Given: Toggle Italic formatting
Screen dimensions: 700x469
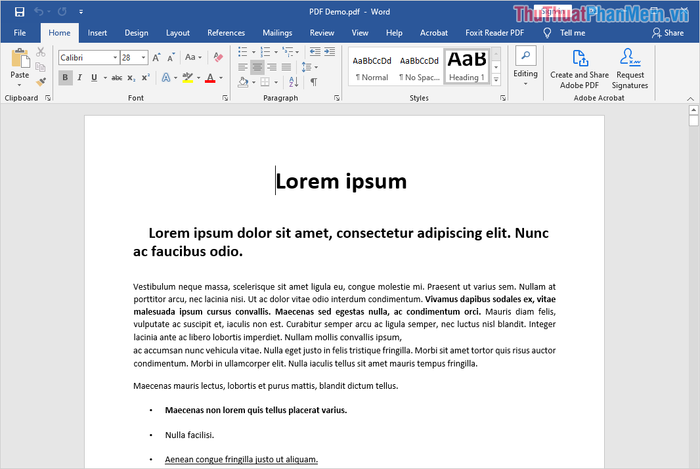Looking at the screenshot, I should tap(79, 78).
